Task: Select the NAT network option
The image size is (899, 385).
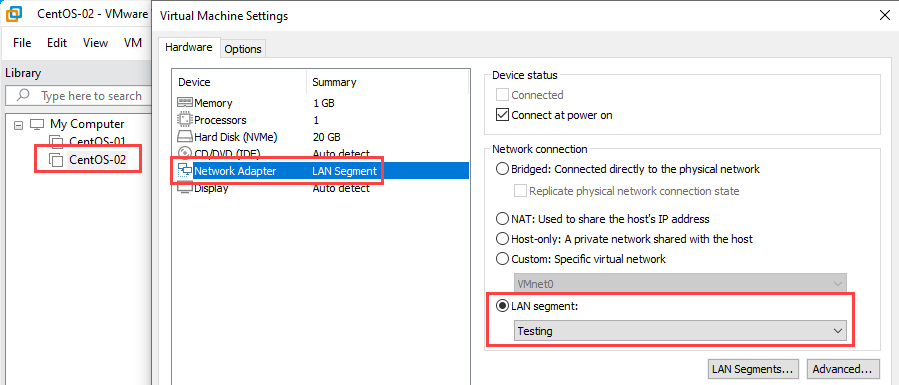Action: click(x=502, y=219)
